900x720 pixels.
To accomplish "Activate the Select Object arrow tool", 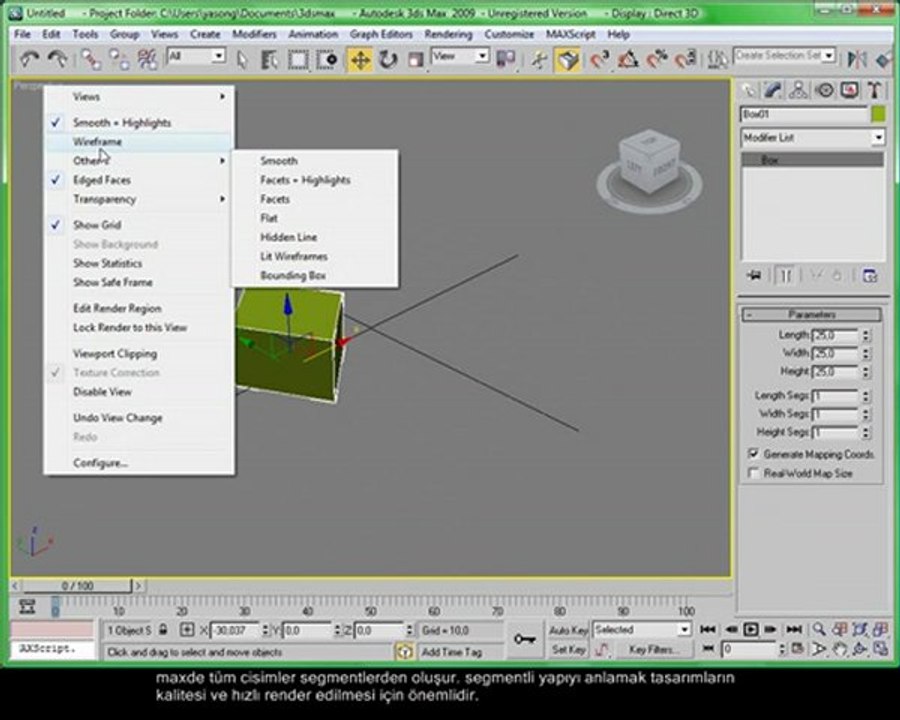I will click(242, 59).
